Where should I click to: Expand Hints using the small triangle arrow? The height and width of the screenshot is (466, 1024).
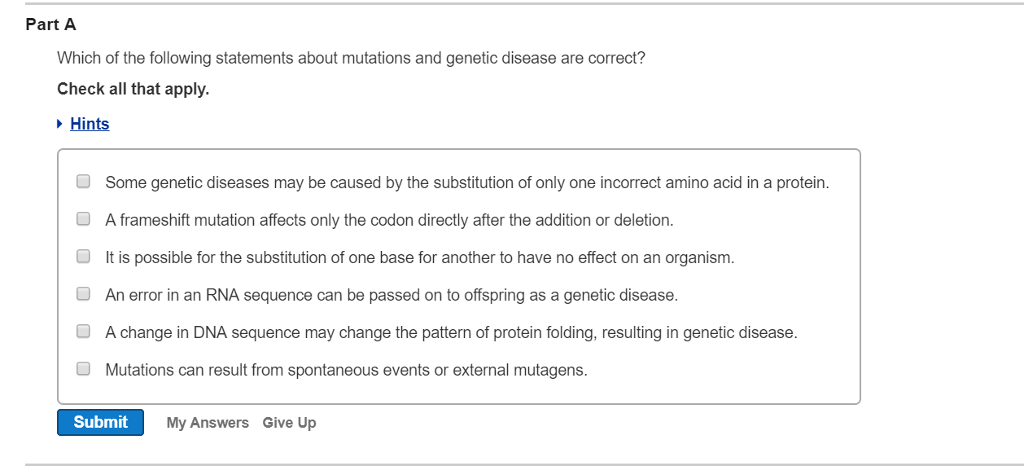click(x=61, y=124)
